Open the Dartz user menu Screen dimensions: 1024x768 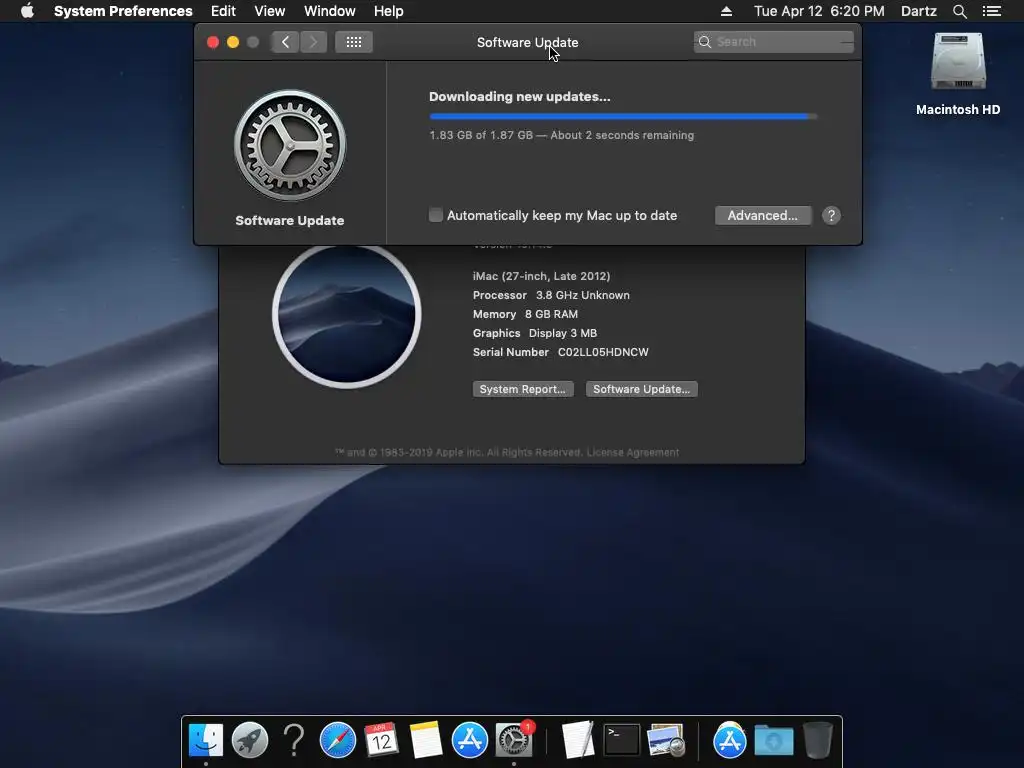918,11
